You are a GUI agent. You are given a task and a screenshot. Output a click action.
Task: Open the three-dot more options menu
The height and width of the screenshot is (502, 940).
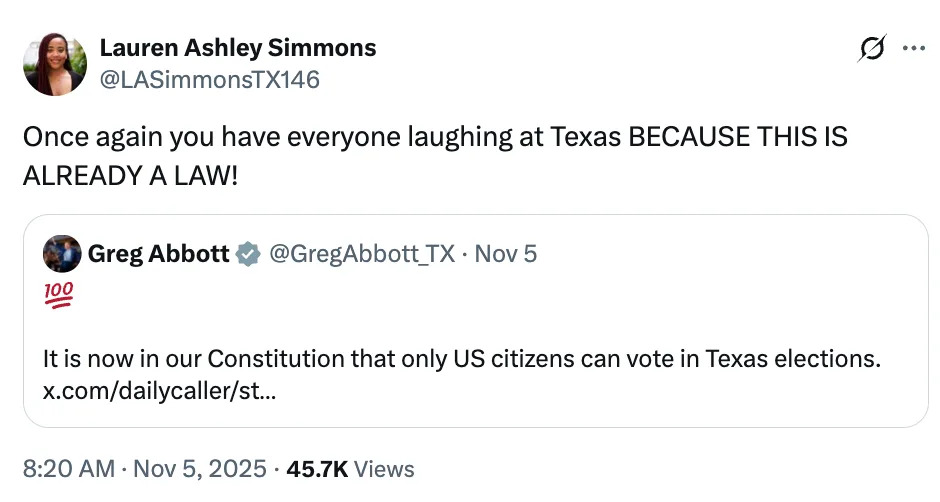(x=914, y=49)
